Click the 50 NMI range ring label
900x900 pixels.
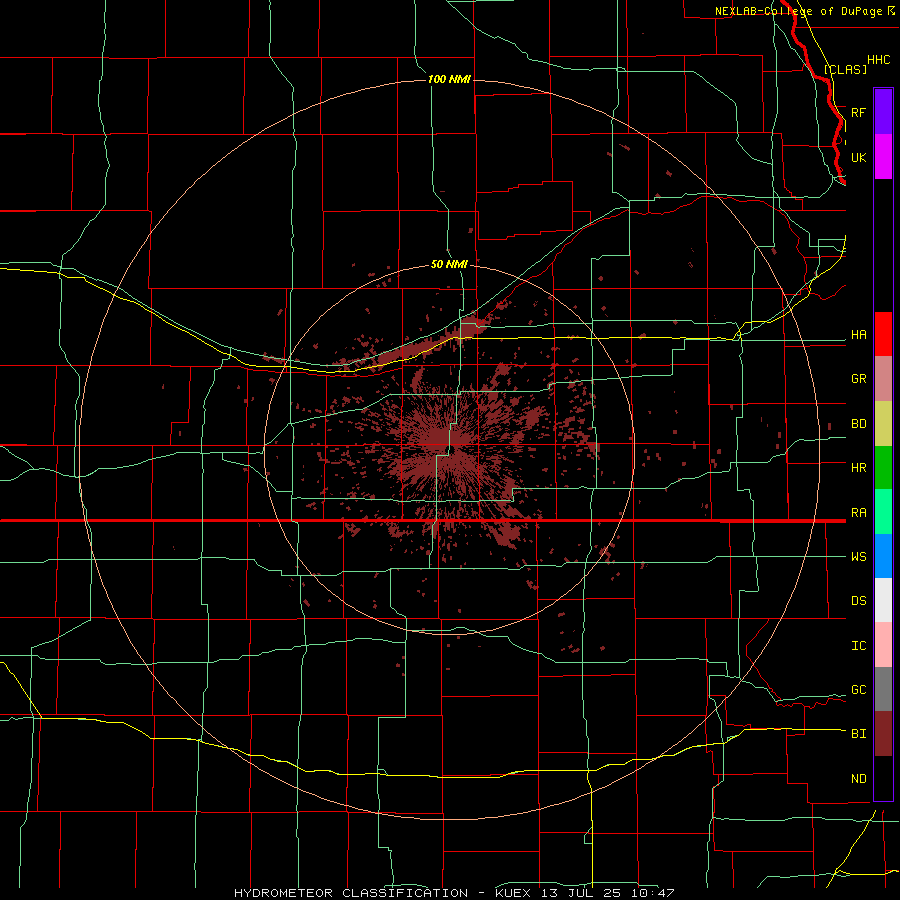click(449, 264)
